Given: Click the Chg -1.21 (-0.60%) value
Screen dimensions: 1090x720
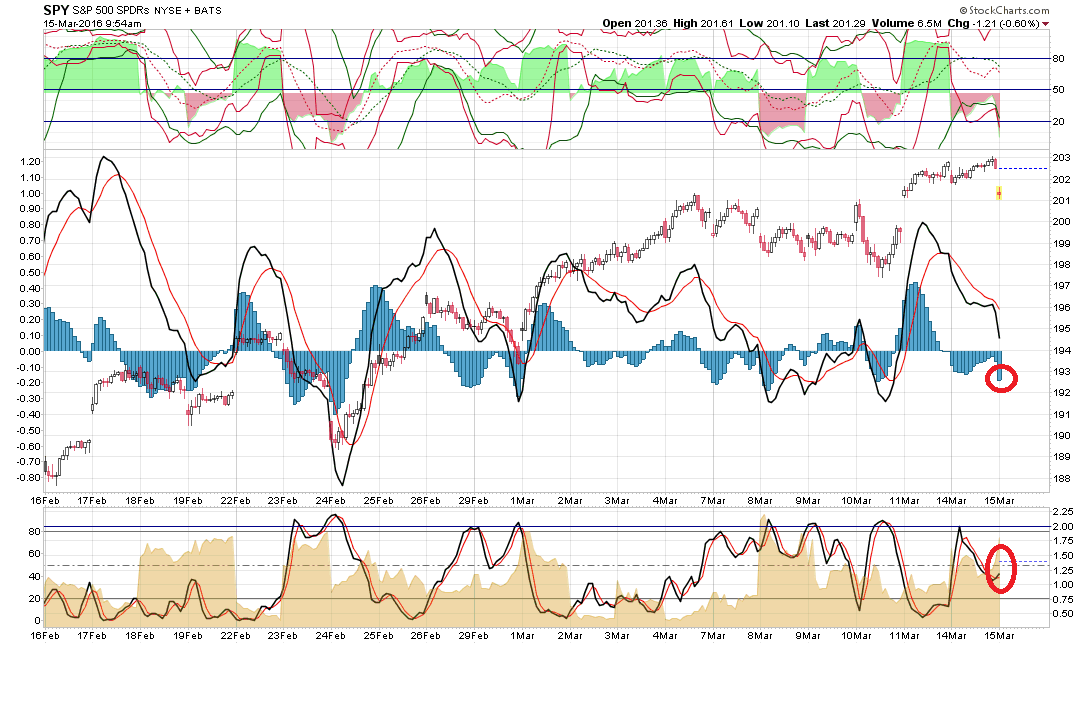Looking at the screenshot, I should tap(993, 24).
